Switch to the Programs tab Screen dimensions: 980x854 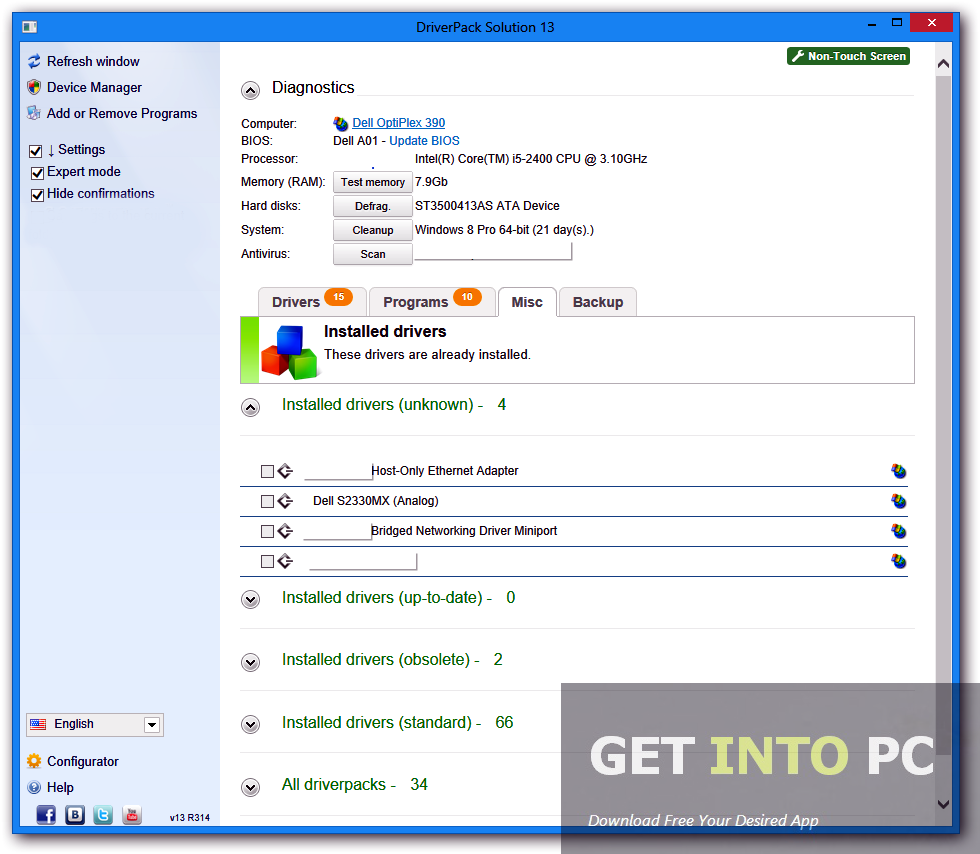pyautogui.click(x=432, y=302)
